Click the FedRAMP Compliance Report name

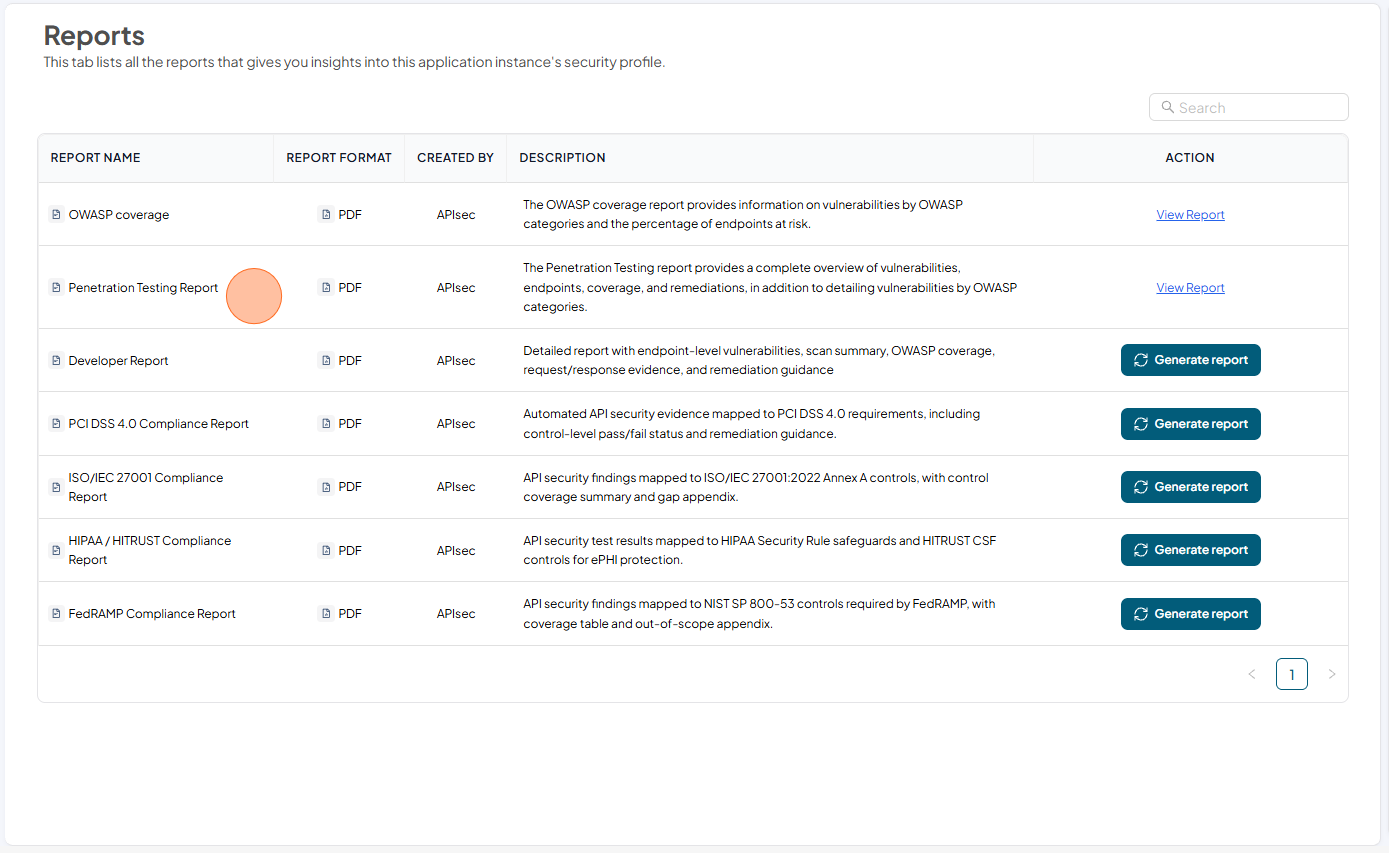click(152, 613)
